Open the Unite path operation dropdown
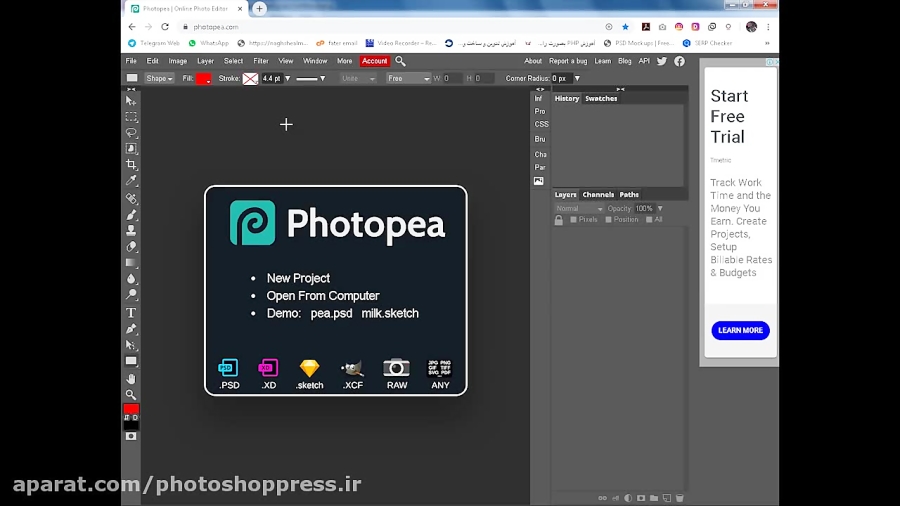 point(358,79)
